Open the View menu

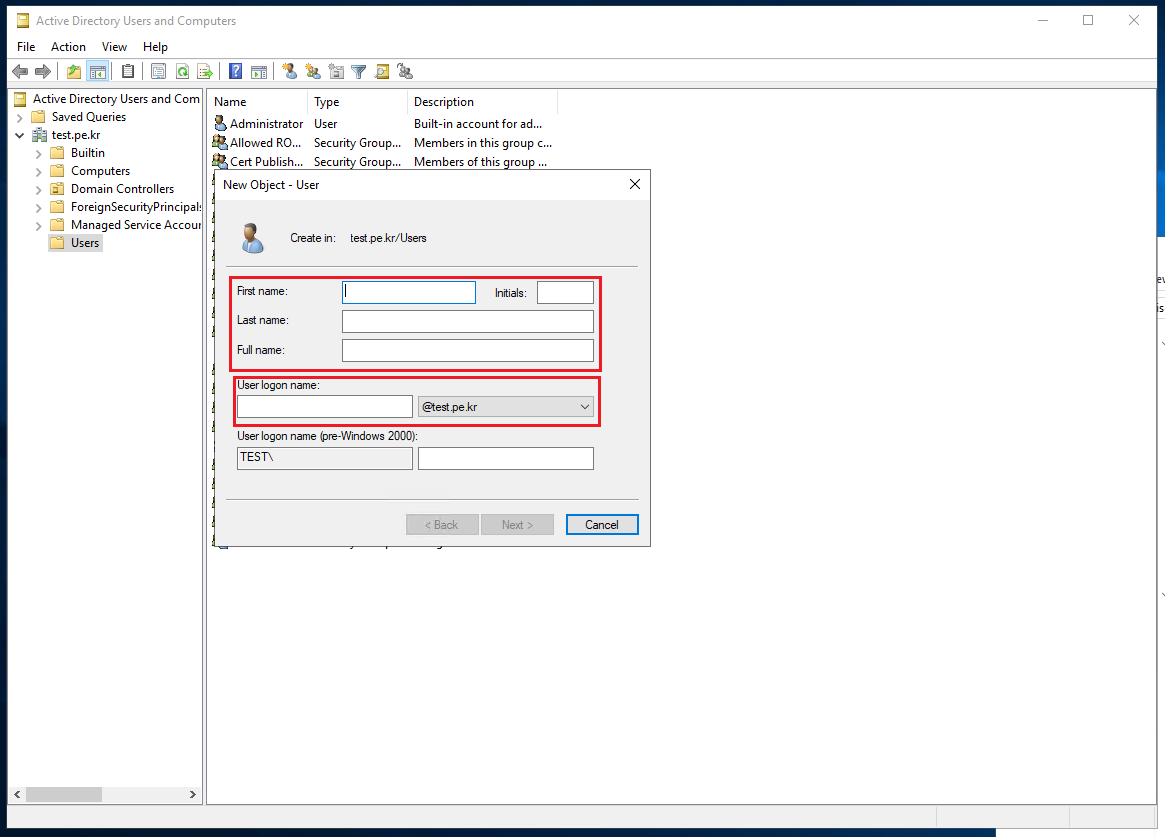tap(114, 47)
